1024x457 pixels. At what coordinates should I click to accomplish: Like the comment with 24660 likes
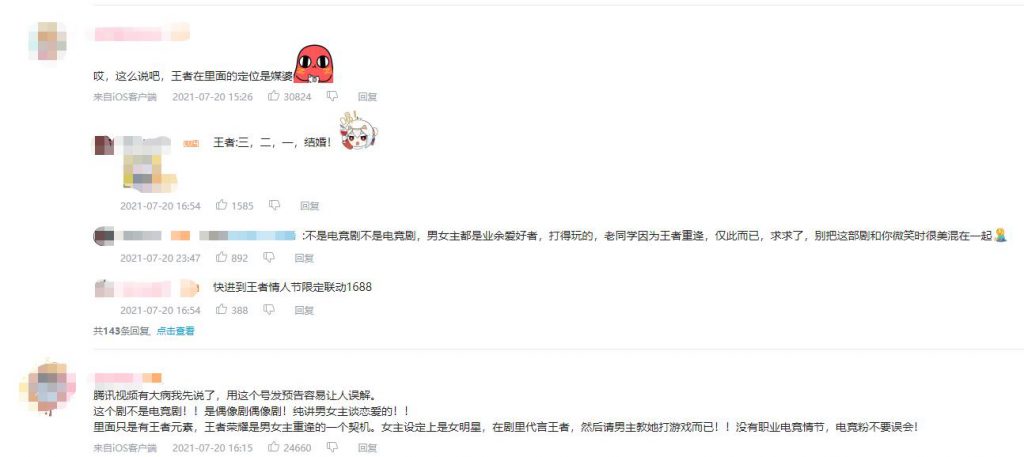[274, 447]
